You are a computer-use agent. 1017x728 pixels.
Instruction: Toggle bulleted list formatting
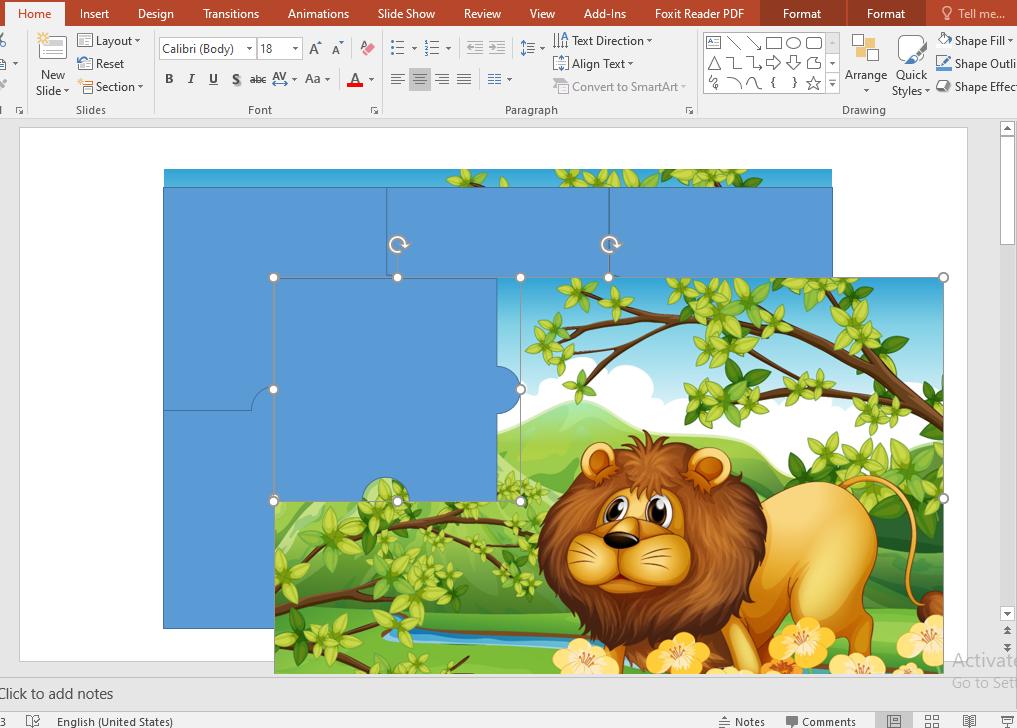[396, 47]
